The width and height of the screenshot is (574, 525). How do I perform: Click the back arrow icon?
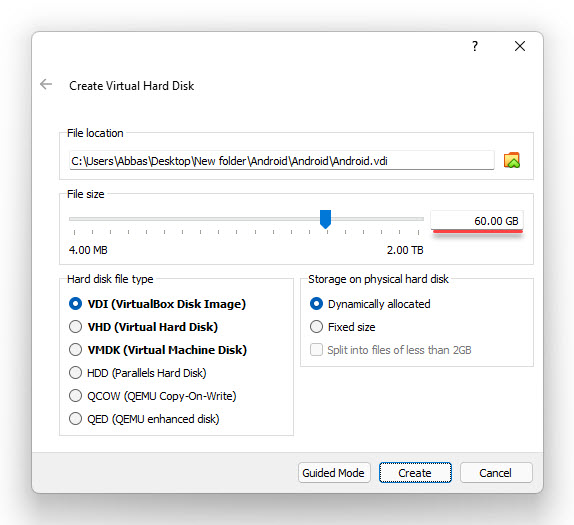click(46, 84)
